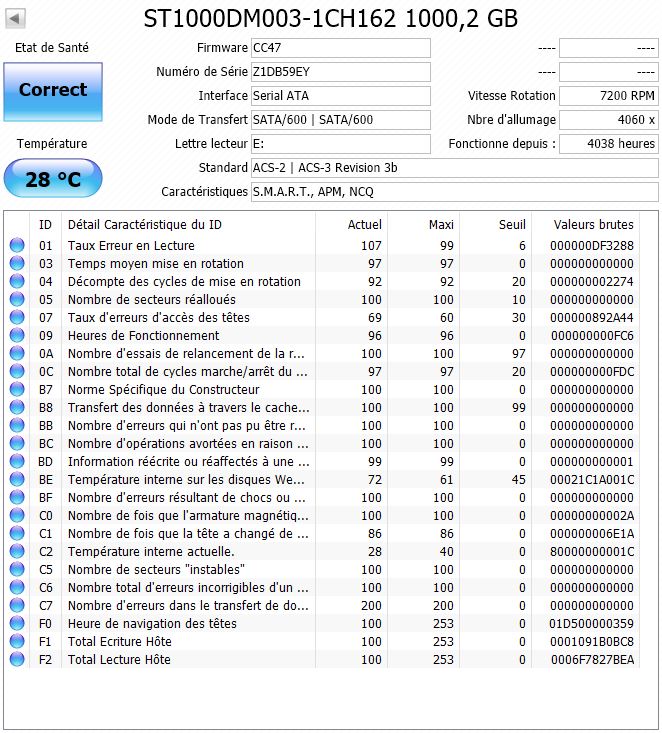Click raw value 00021C1A001C

point(591,480)
